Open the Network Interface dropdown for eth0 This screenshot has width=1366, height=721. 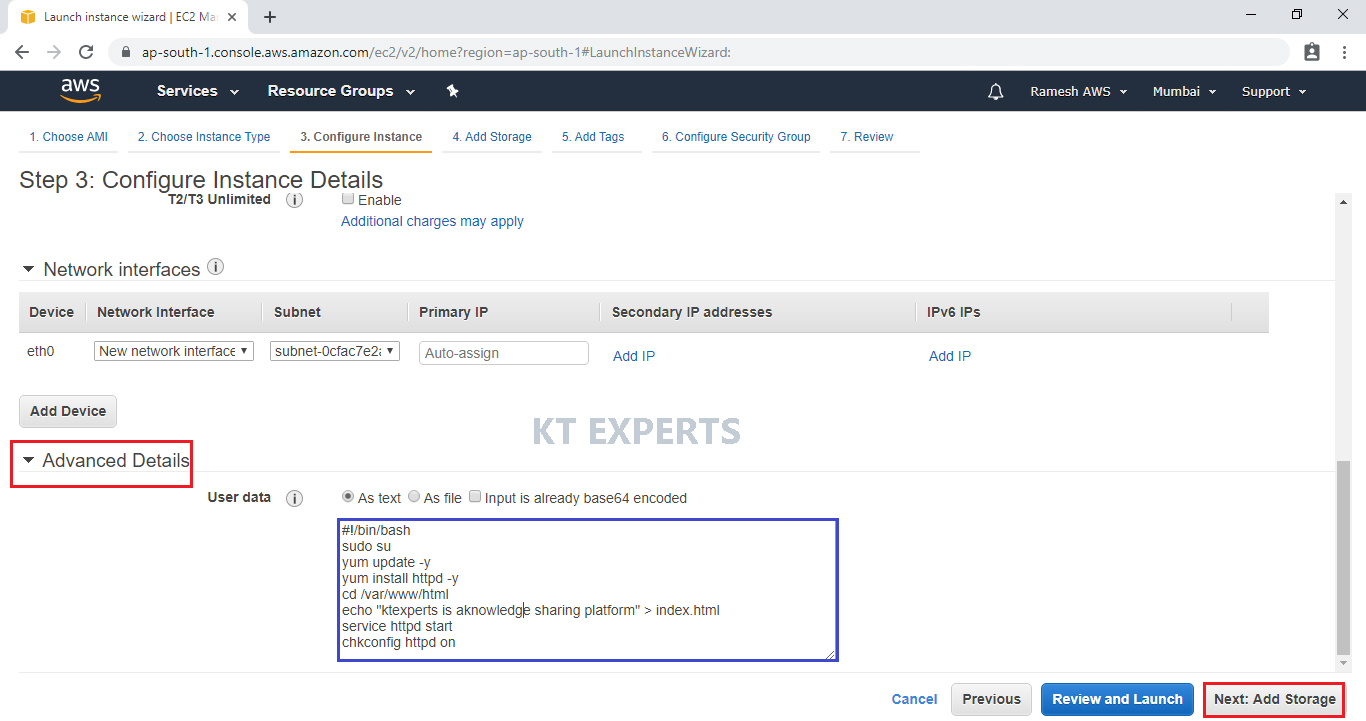pos(174,351)
